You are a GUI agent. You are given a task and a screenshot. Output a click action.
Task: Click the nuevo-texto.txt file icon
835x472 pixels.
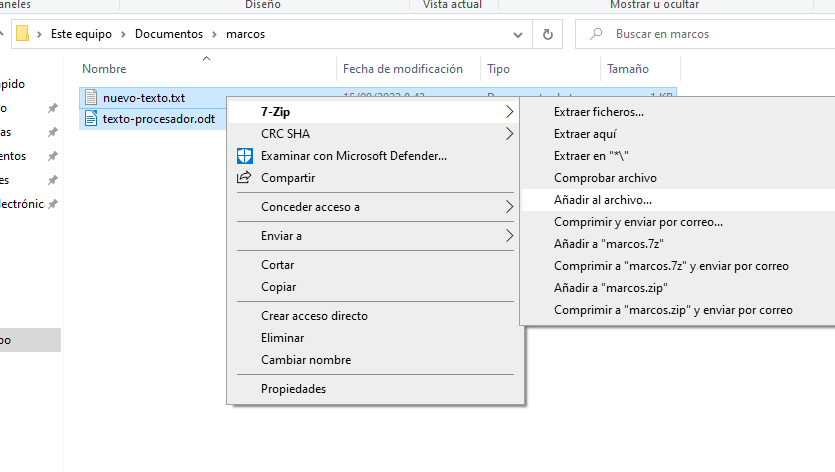(x=91, y=97)
